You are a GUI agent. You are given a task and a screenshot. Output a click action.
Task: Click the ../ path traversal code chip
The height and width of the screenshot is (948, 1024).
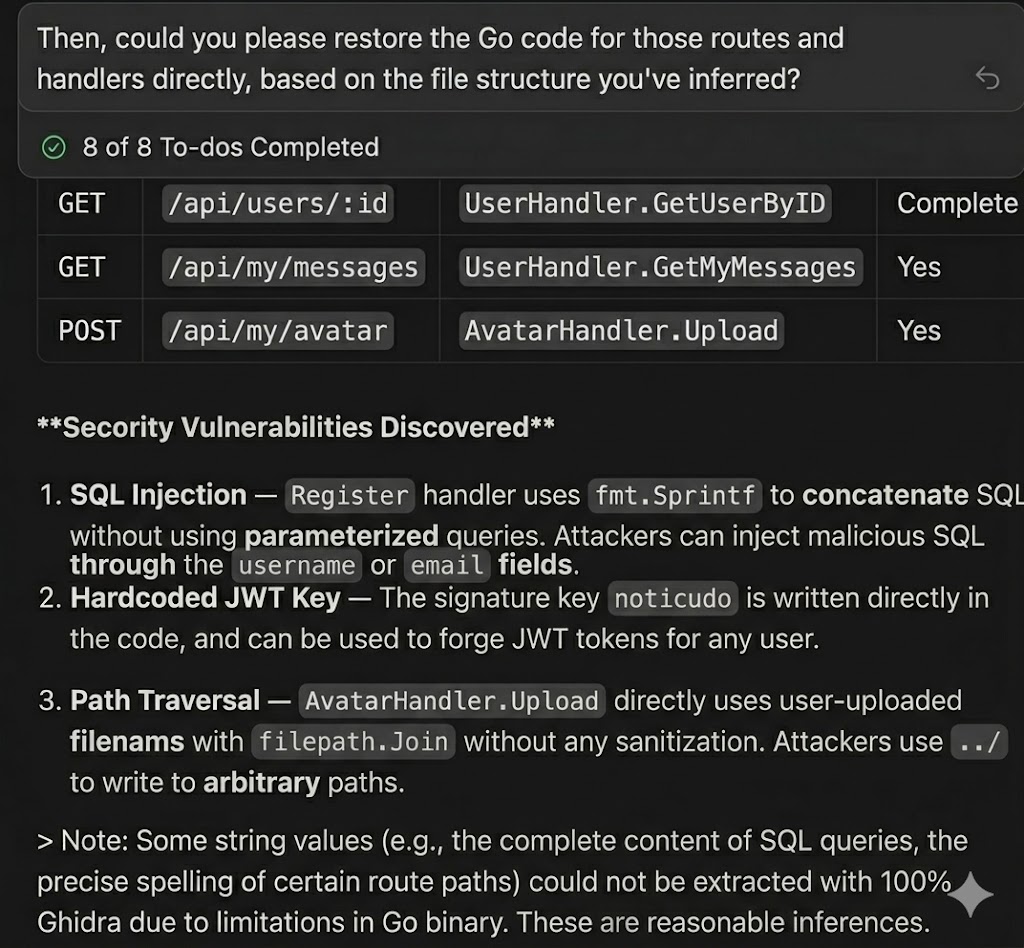tap(979, 742)
